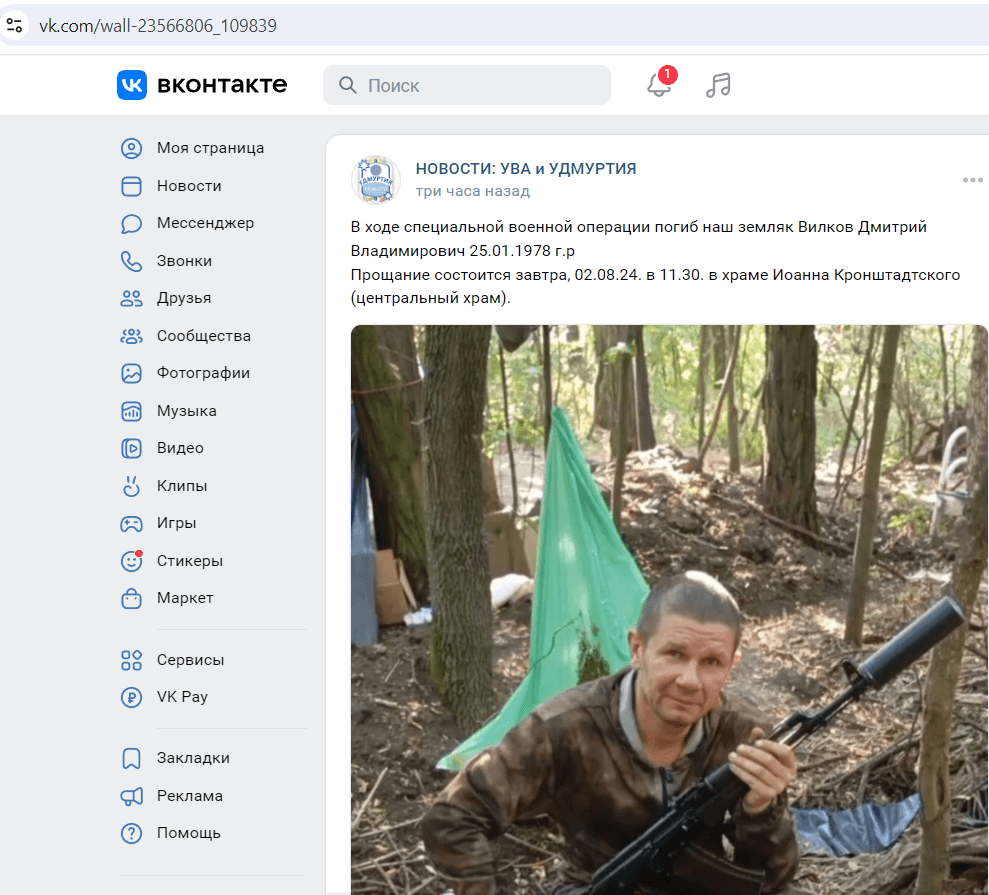Click the Clips icon in sidebar
989x895 pixels.
coord(131,486)
